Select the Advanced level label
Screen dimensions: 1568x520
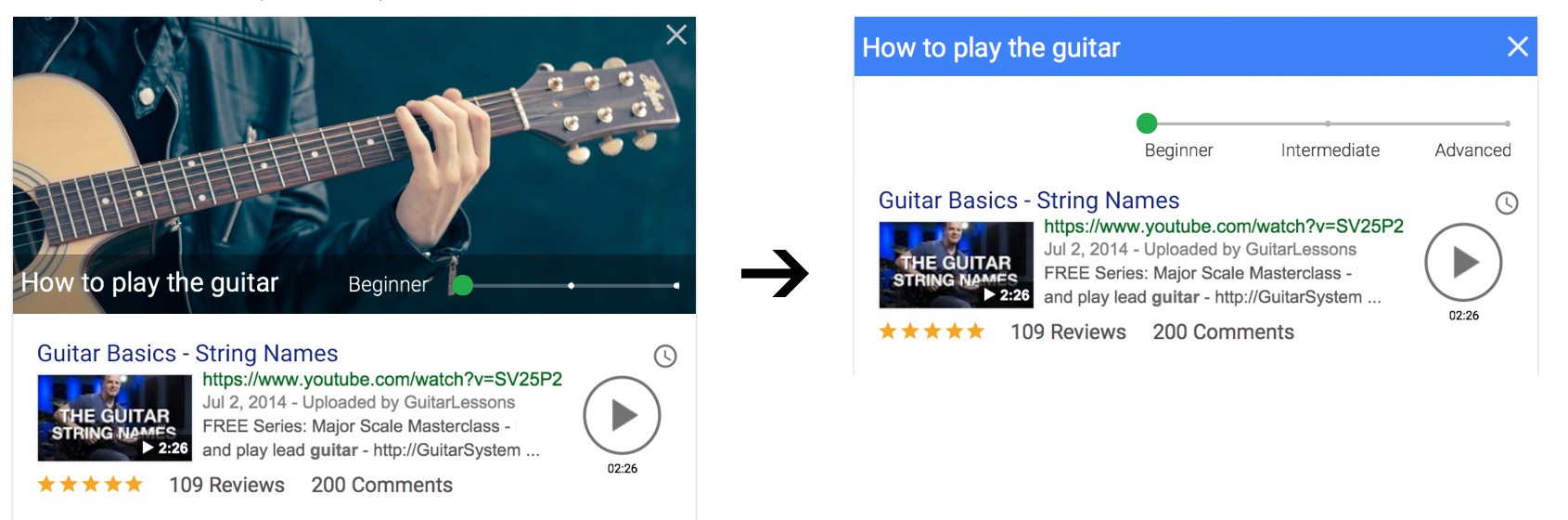click(1472, 150)
